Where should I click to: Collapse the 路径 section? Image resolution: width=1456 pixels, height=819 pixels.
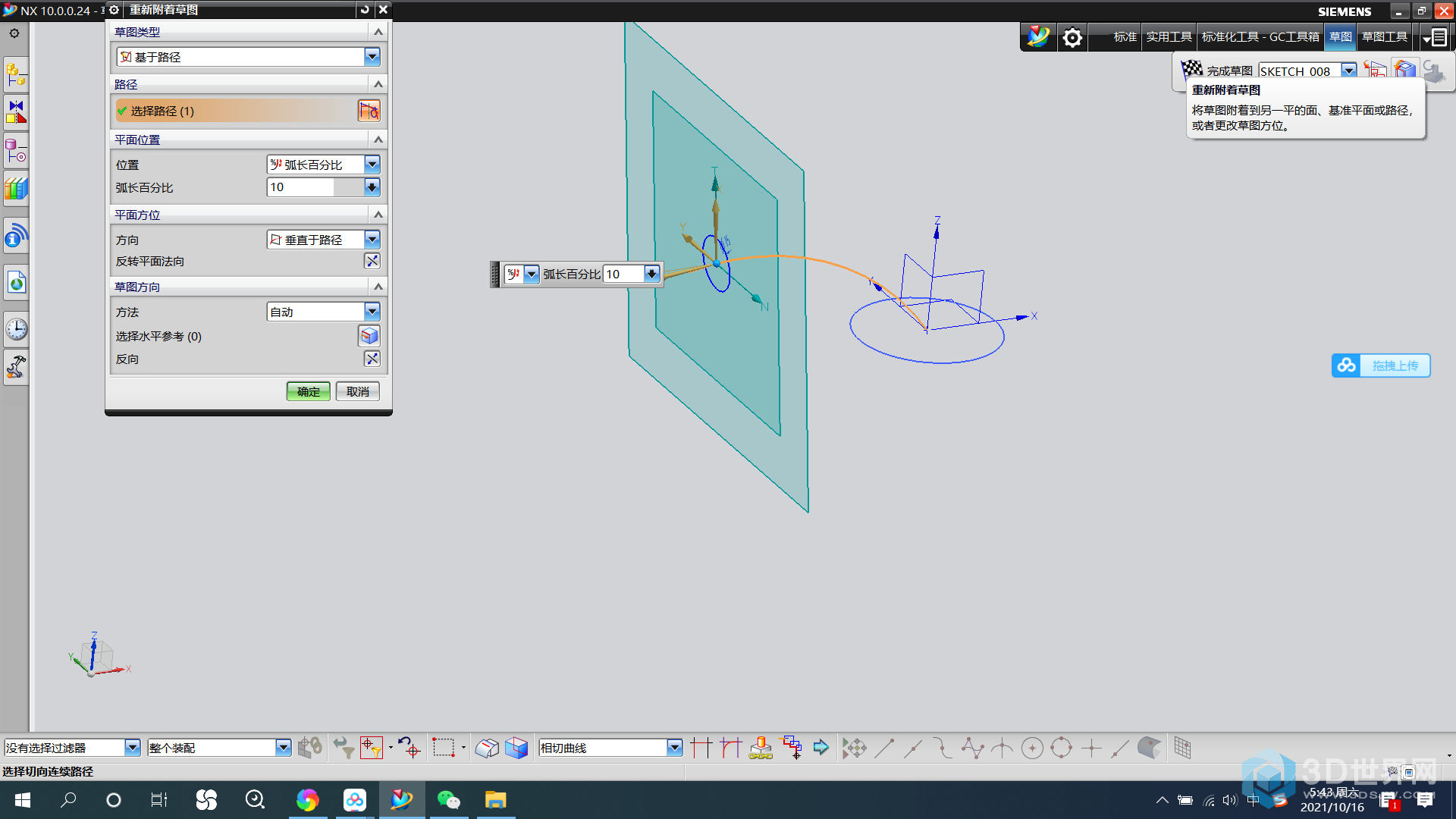coord(378,84)
